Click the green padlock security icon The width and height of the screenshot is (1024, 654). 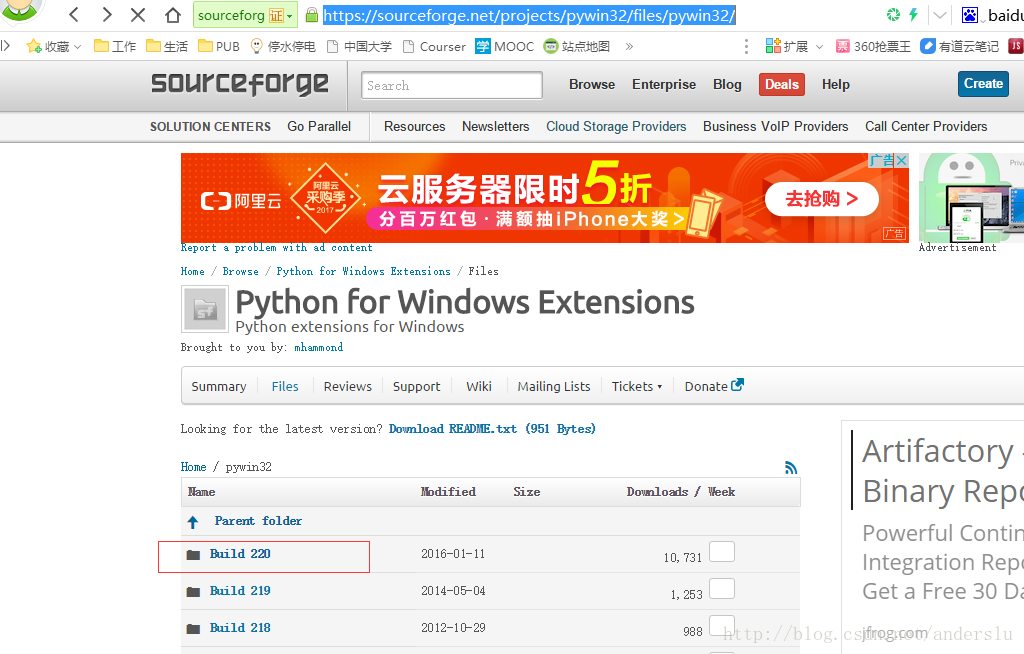(312, 14)
